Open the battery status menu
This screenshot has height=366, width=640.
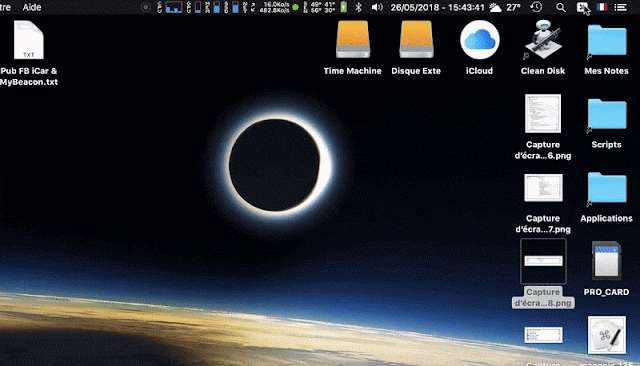pyautogui.click(x=344, y=7)
